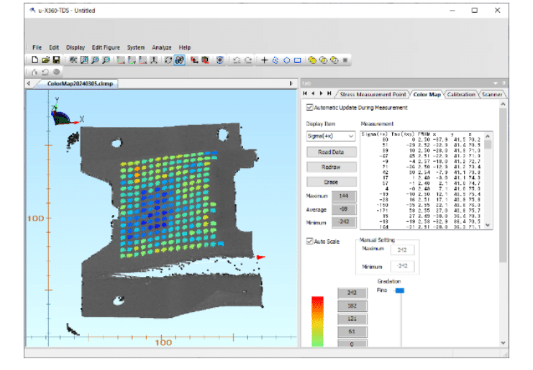Click the gray record circle icon

56,72
